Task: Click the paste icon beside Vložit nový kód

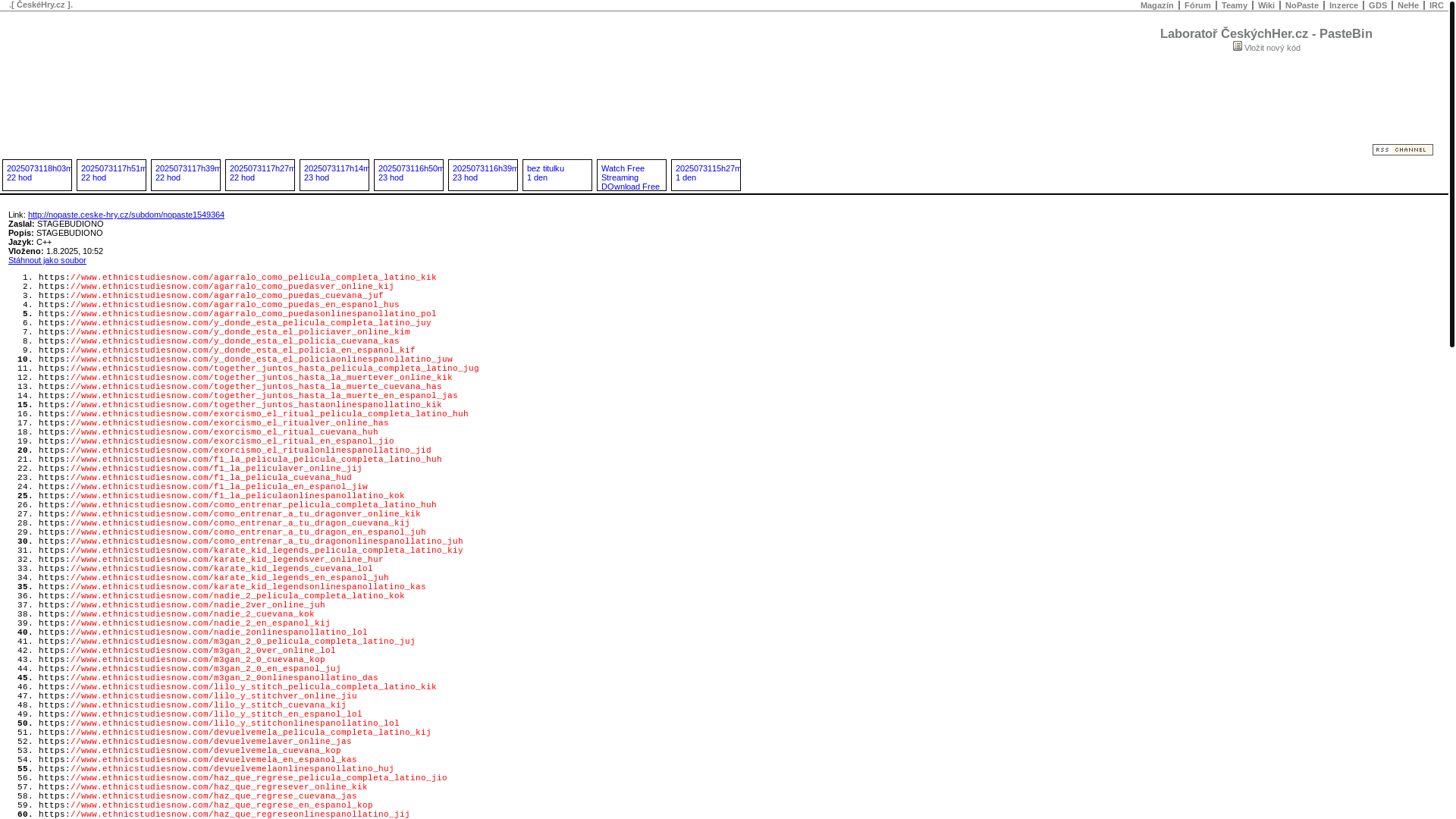Action: click(x=1238, y=46)
